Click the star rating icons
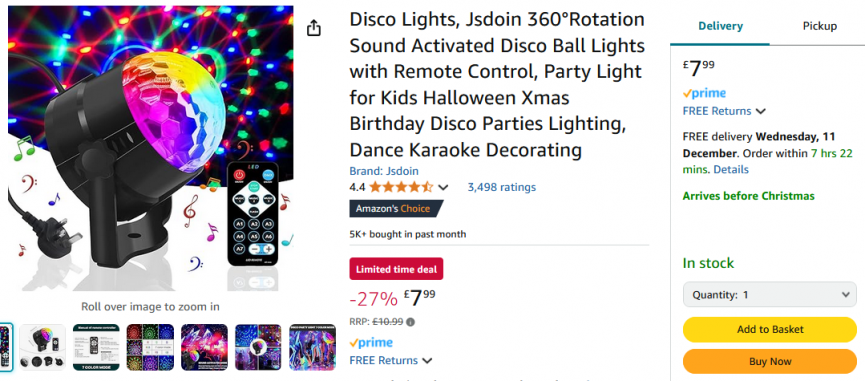The image size is (865, 381). tap(401, 187)
